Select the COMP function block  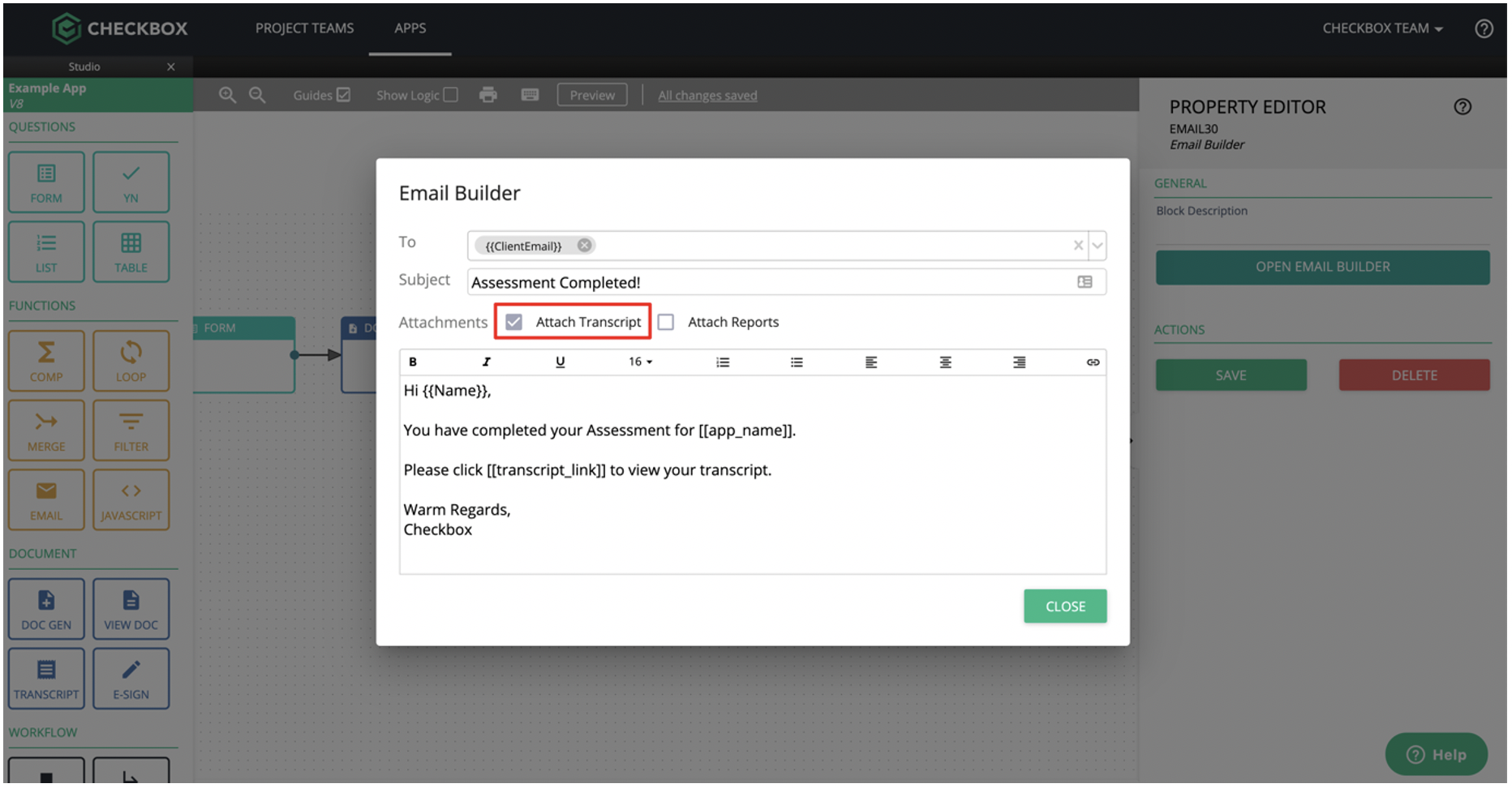point(46,361)
